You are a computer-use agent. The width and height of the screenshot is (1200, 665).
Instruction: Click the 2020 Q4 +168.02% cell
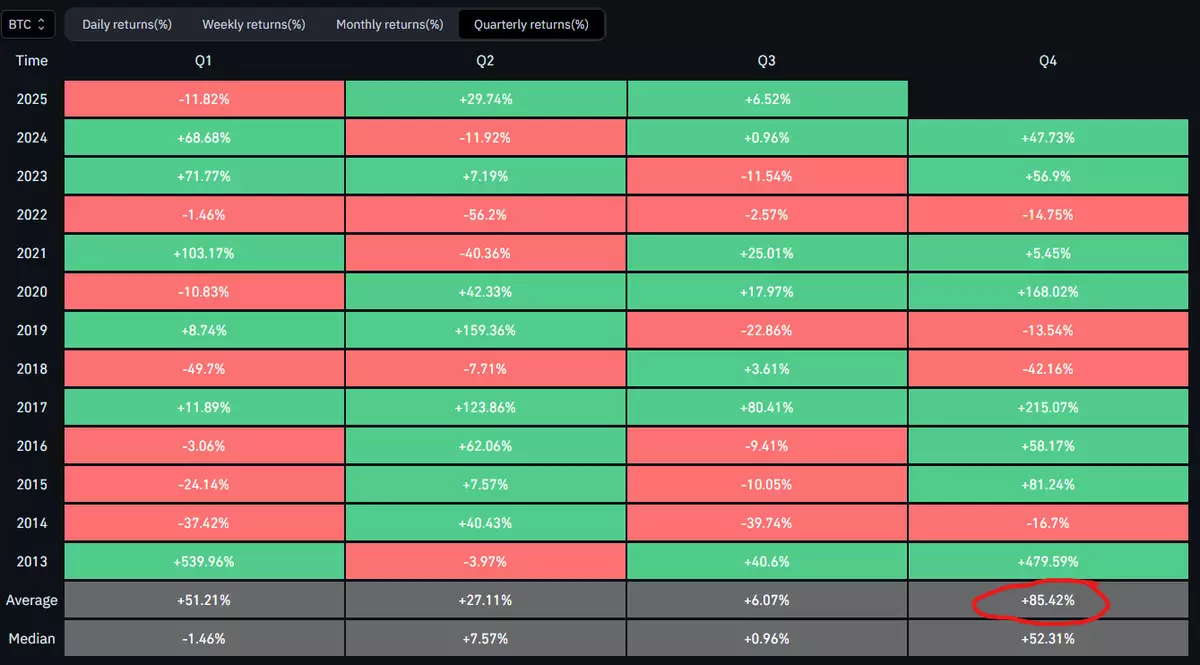(1048, 292)
